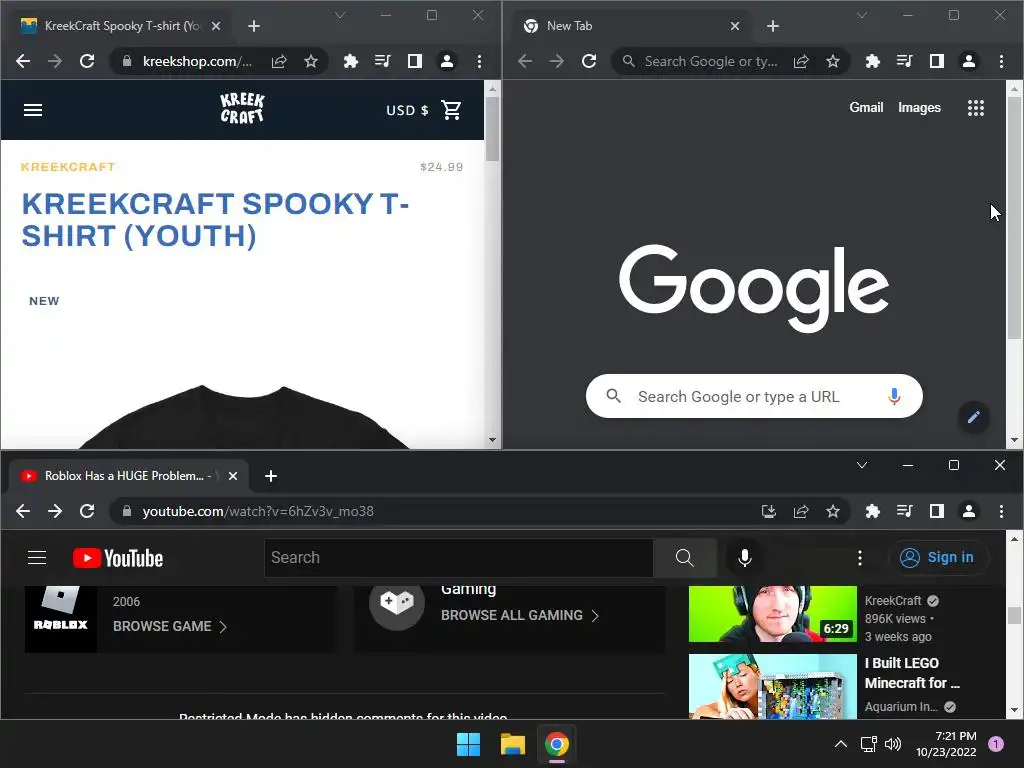
Task: Bookmark the kreekshop page with star
Action: point(311,61)
